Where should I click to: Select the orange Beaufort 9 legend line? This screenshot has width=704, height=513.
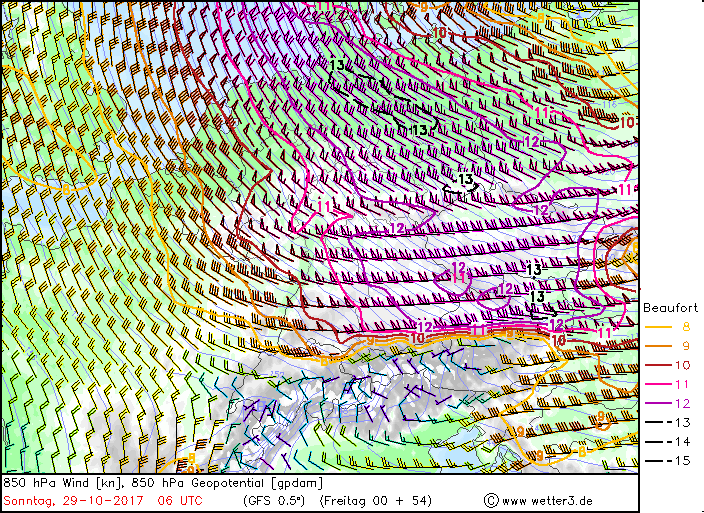point(659,346)
